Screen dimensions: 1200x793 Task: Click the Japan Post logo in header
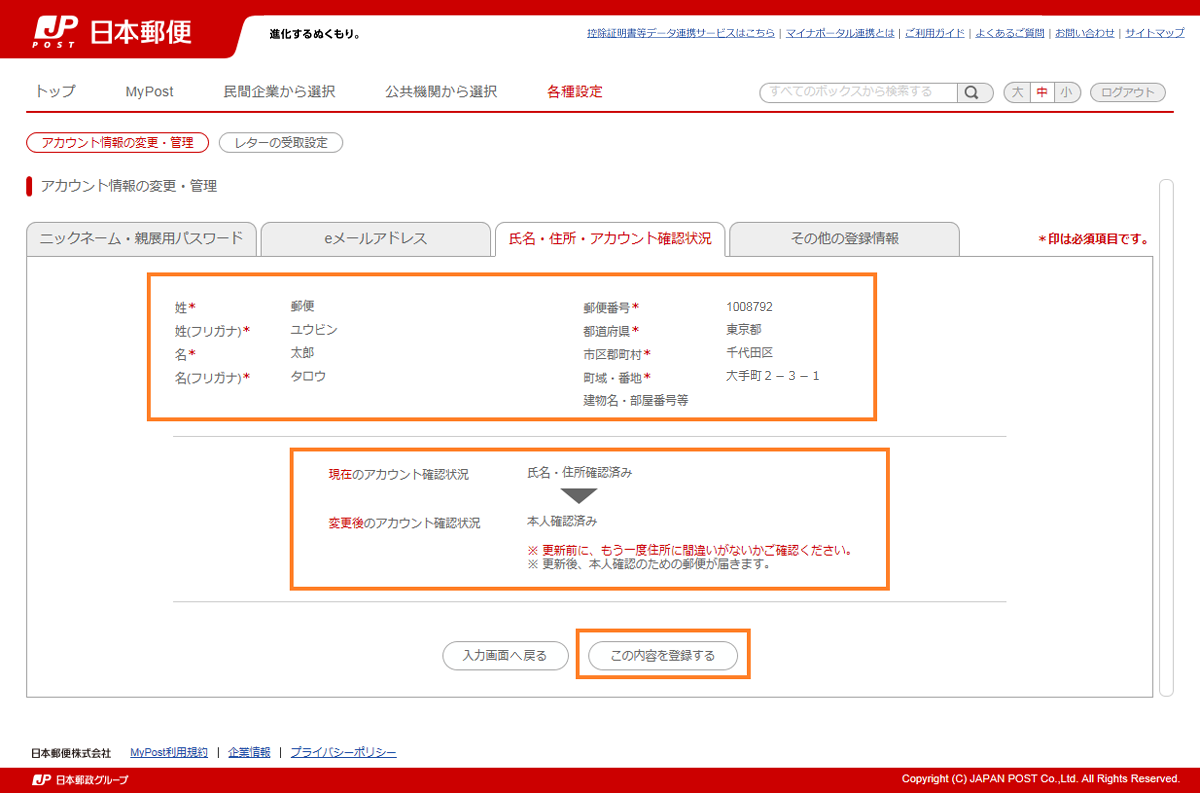pos(111,32)
